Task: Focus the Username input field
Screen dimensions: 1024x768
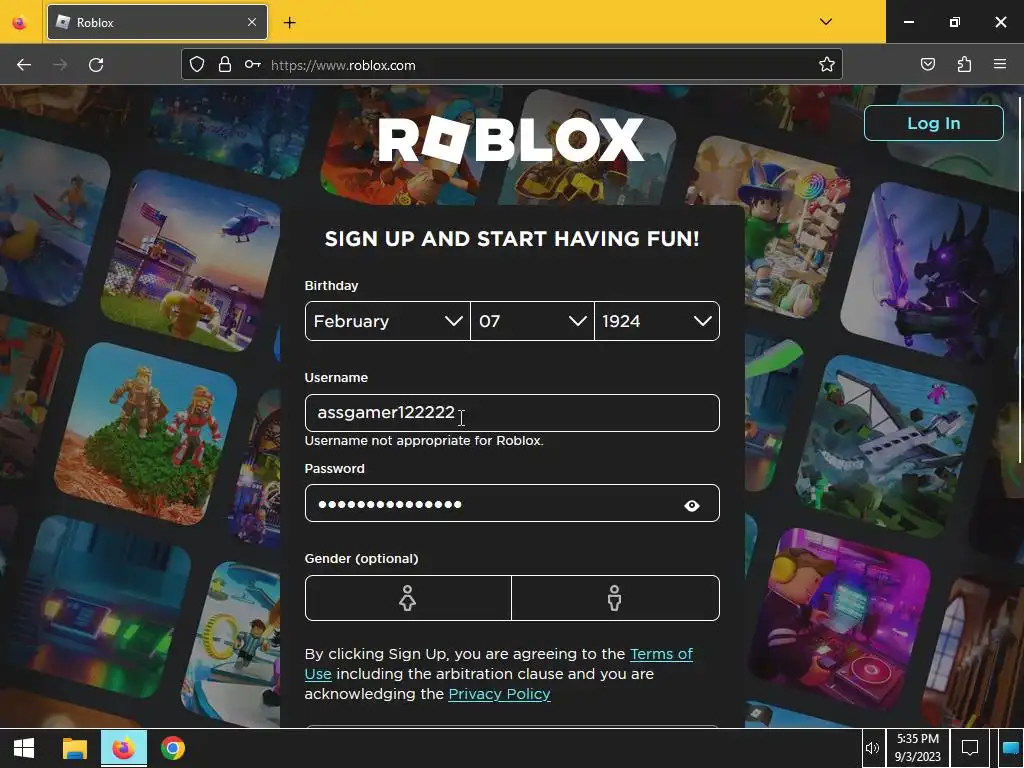Action: 512,413
